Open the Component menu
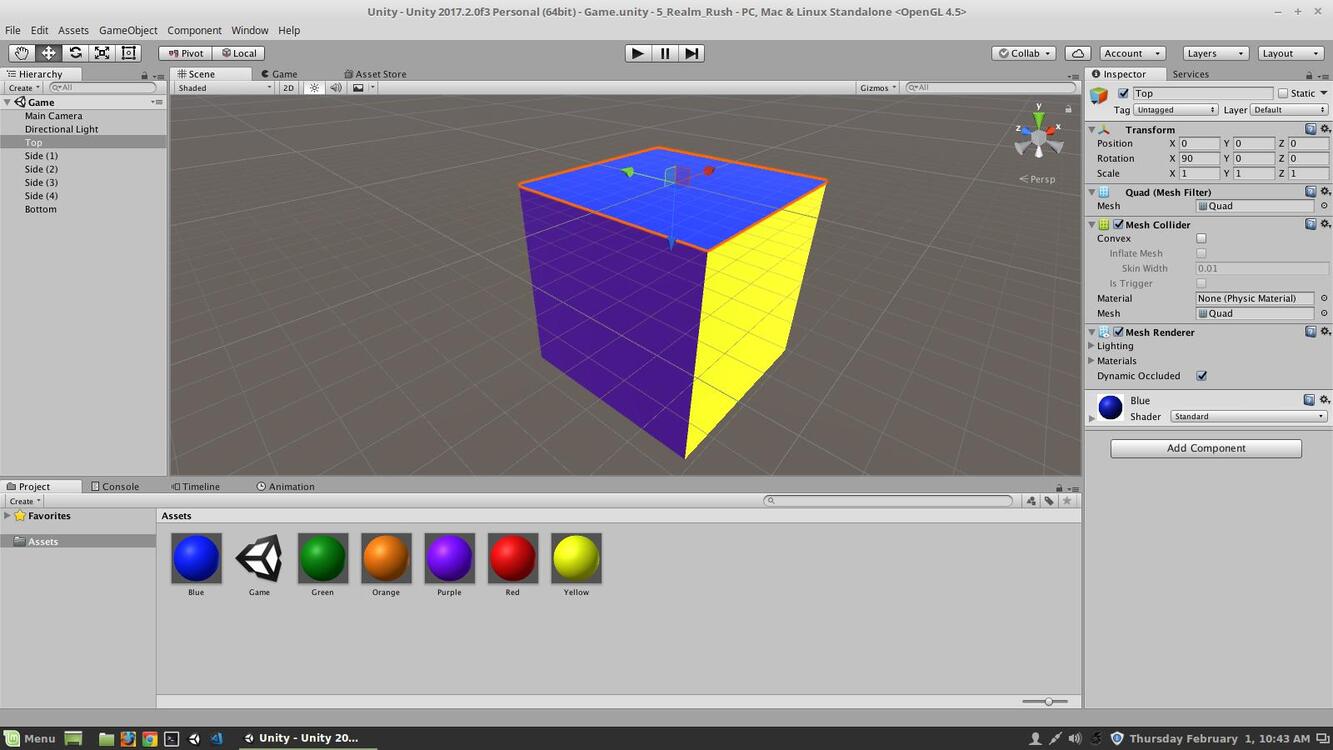This screenshot has width=1333, height=750. pos(194,30)
